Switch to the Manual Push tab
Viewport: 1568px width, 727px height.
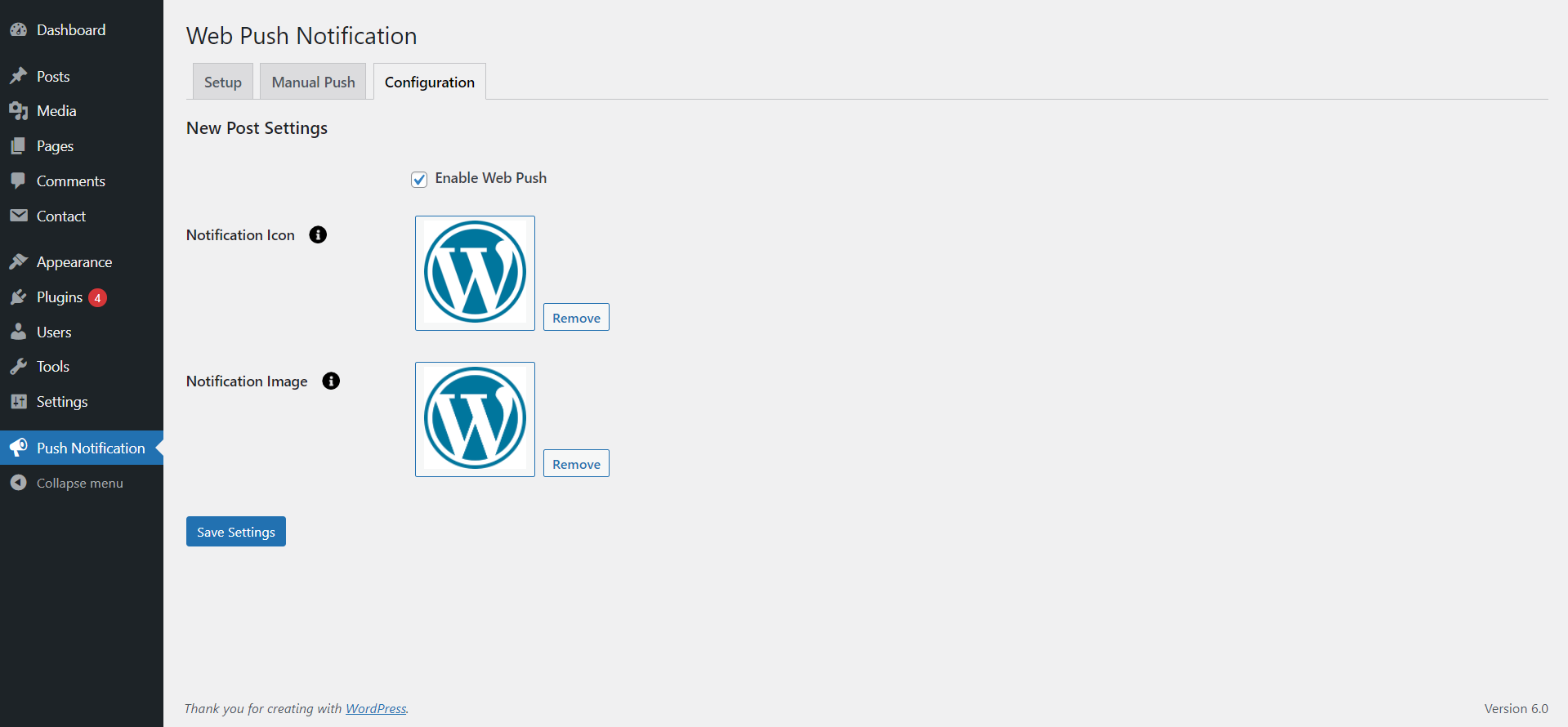[x=313, y=82]
